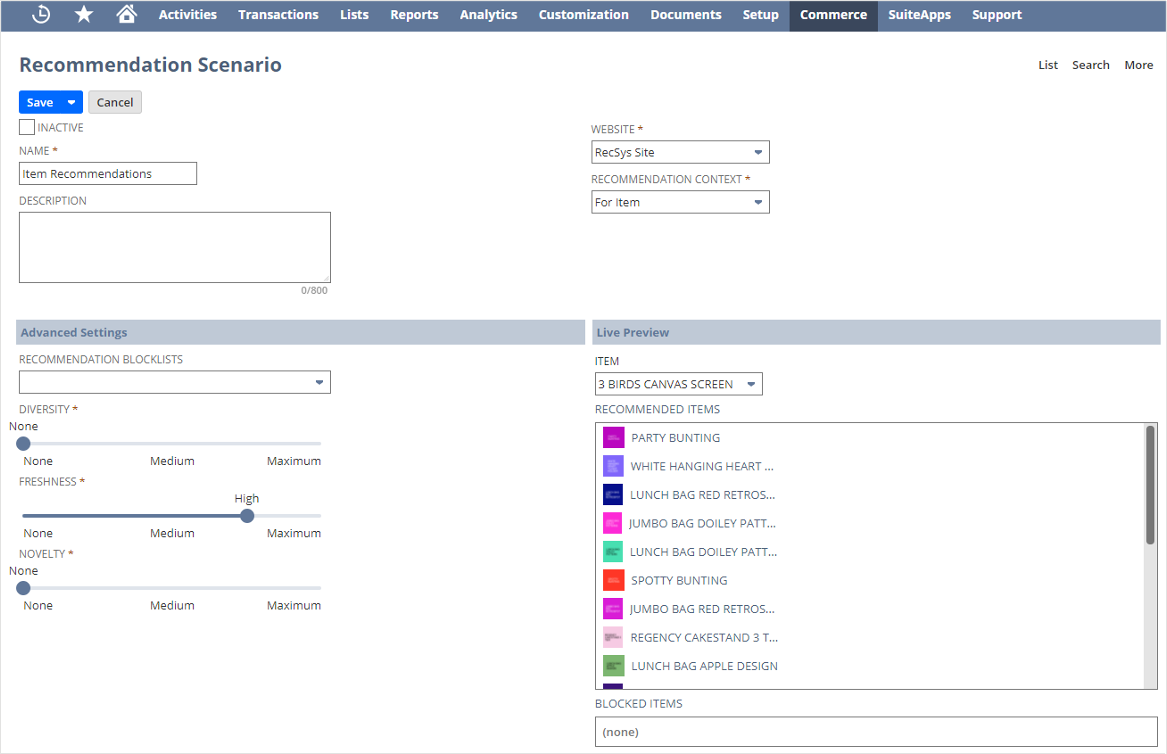Open the Transactions menu

pos(278,15)
